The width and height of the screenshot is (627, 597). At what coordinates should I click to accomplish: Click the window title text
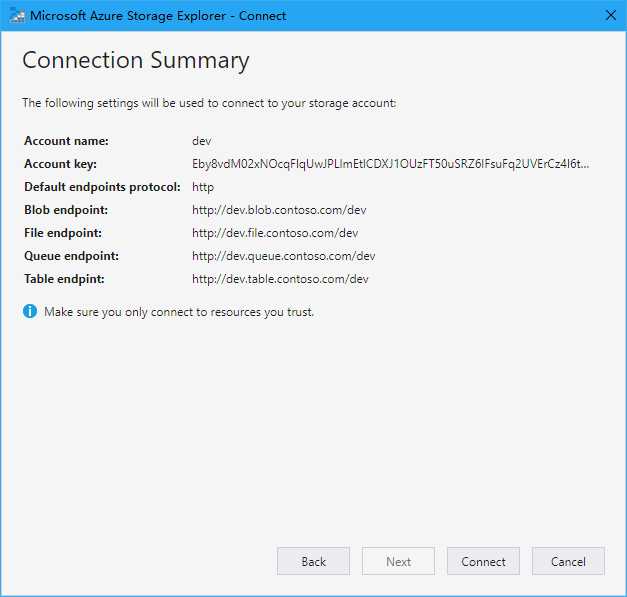click(158, 16)
